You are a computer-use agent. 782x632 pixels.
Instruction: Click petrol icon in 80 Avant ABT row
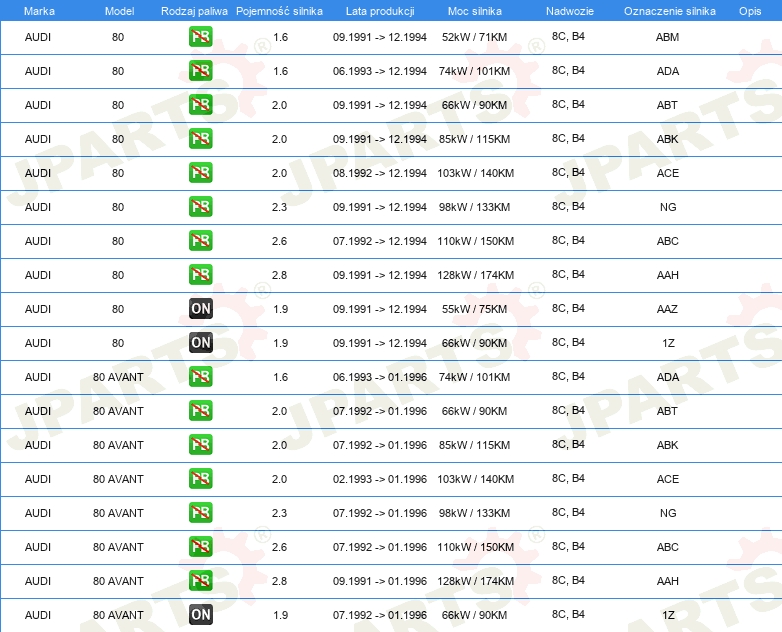click(200, 411)
